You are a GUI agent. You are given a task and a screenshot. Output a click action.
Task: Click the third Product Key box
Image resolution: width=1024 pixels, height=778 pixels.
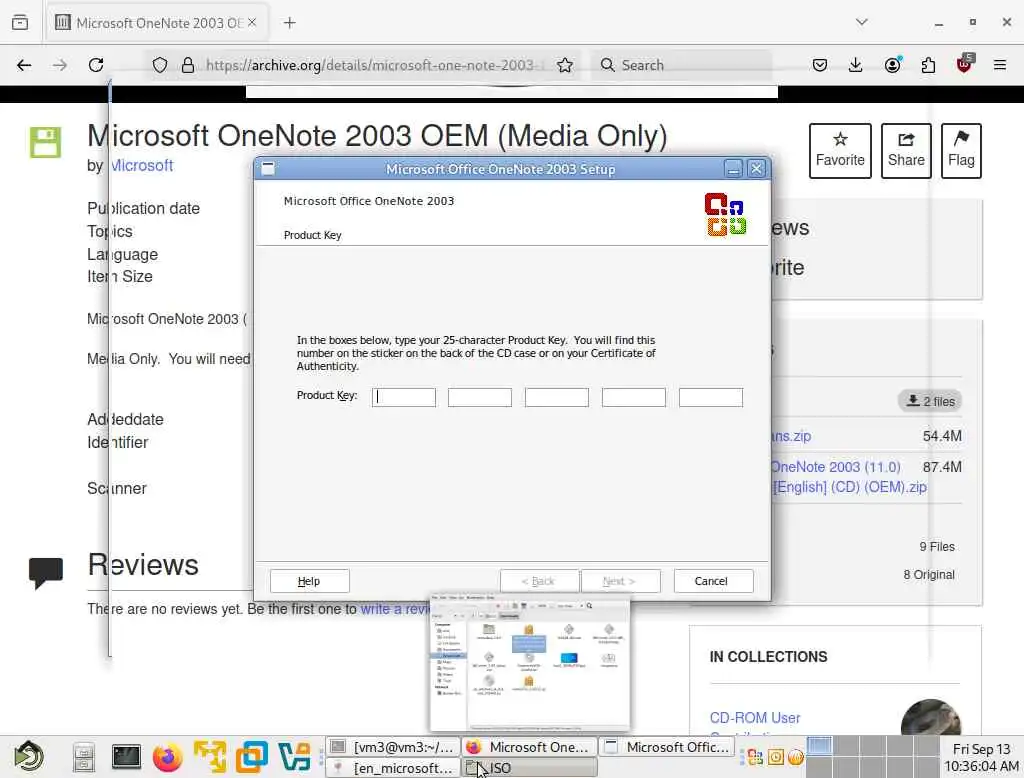point(557,397)
